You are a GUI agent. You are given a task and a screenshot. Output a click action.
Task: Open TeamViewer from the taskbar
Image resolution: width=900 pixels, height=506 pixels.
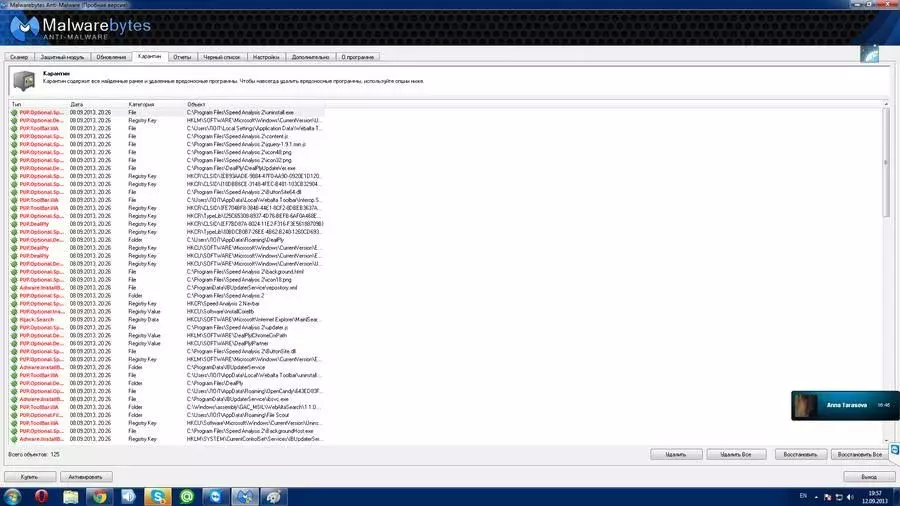coord(216,496)
